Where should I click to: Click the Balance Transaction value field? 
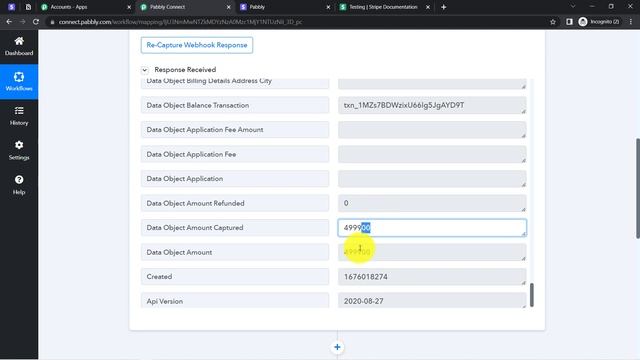pyautogui.click(x=432, y=105)
